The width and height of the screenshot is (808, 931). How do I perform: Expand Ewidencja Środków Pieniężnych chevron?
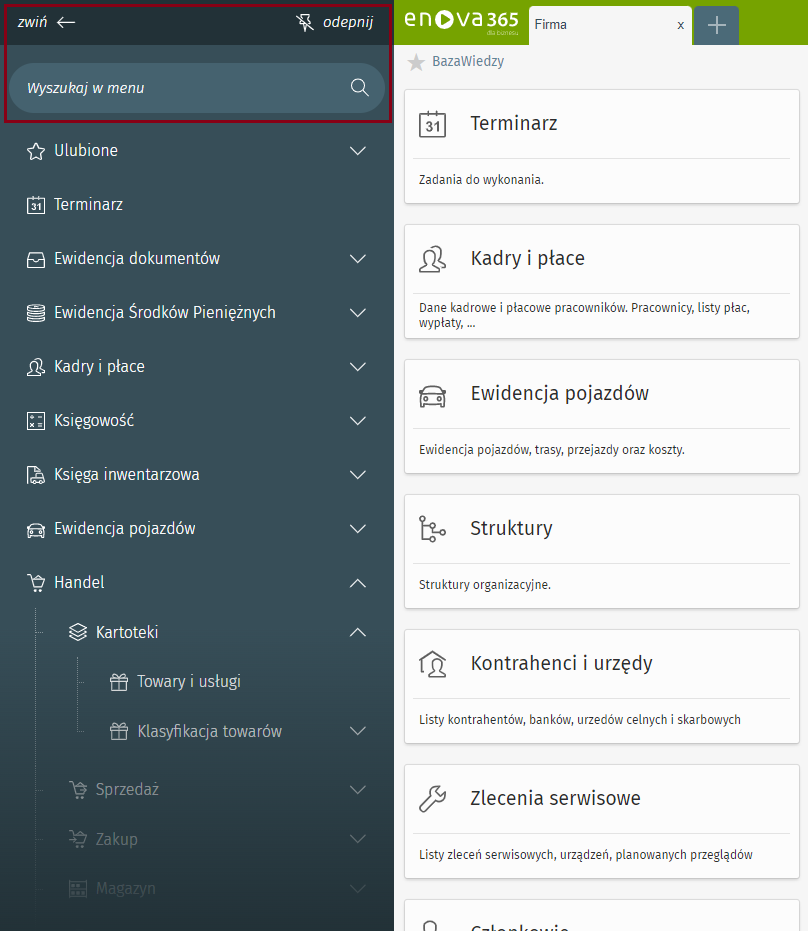coord(358,313)
